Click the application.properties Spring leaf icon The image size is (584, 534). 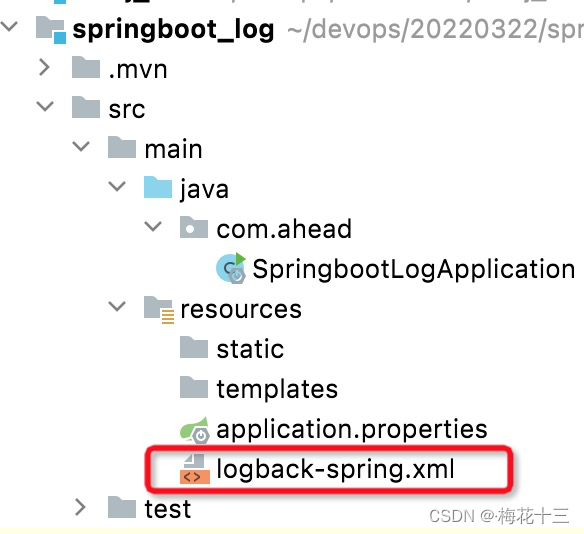click(x=194, y=430)
